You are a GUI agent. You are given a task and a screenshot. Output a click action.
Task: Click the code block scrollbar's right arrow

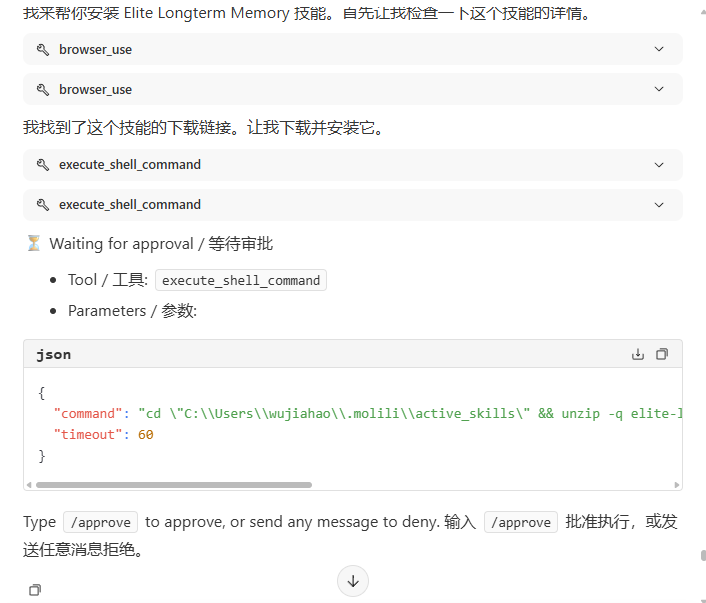point(677,485)
